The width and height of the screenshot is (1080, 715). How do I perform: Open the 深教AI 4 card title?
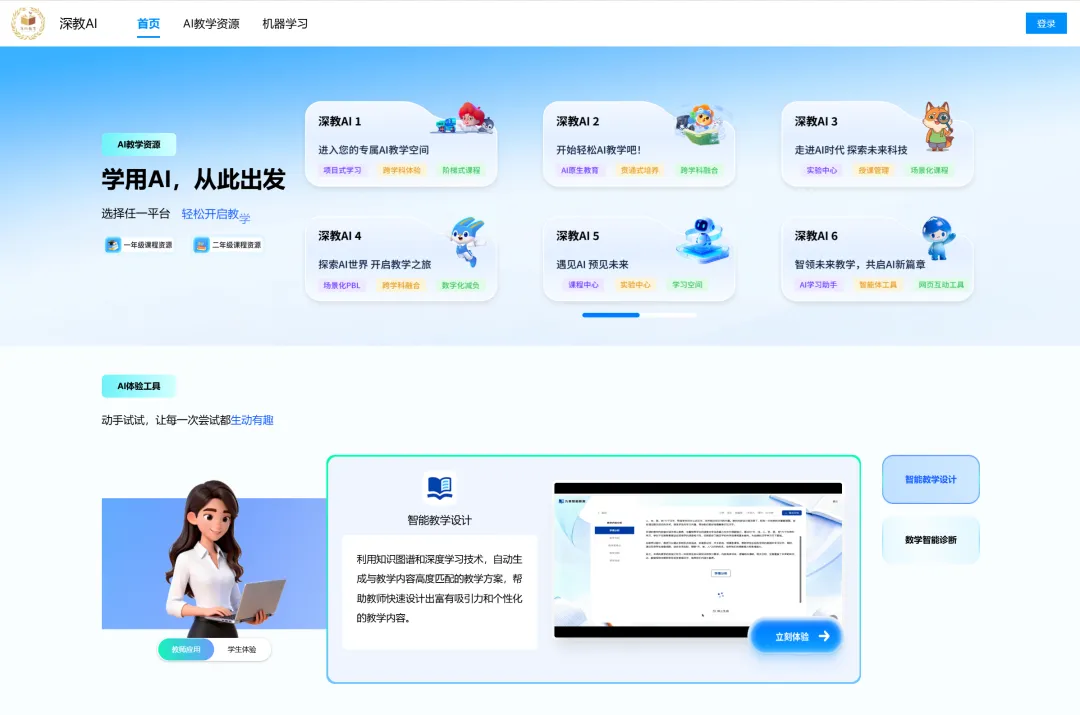(340, 236)
